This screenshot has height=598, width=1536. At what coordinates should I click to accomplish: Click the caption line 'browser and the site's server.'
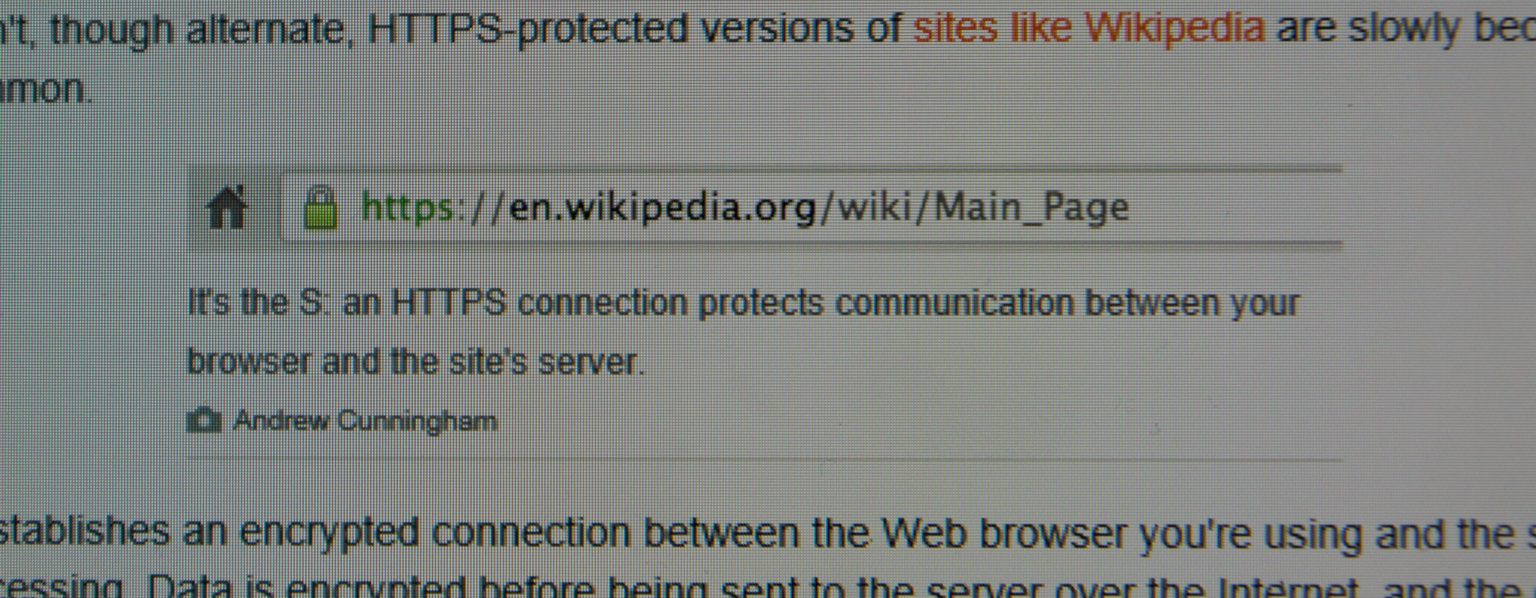(416, 361)
